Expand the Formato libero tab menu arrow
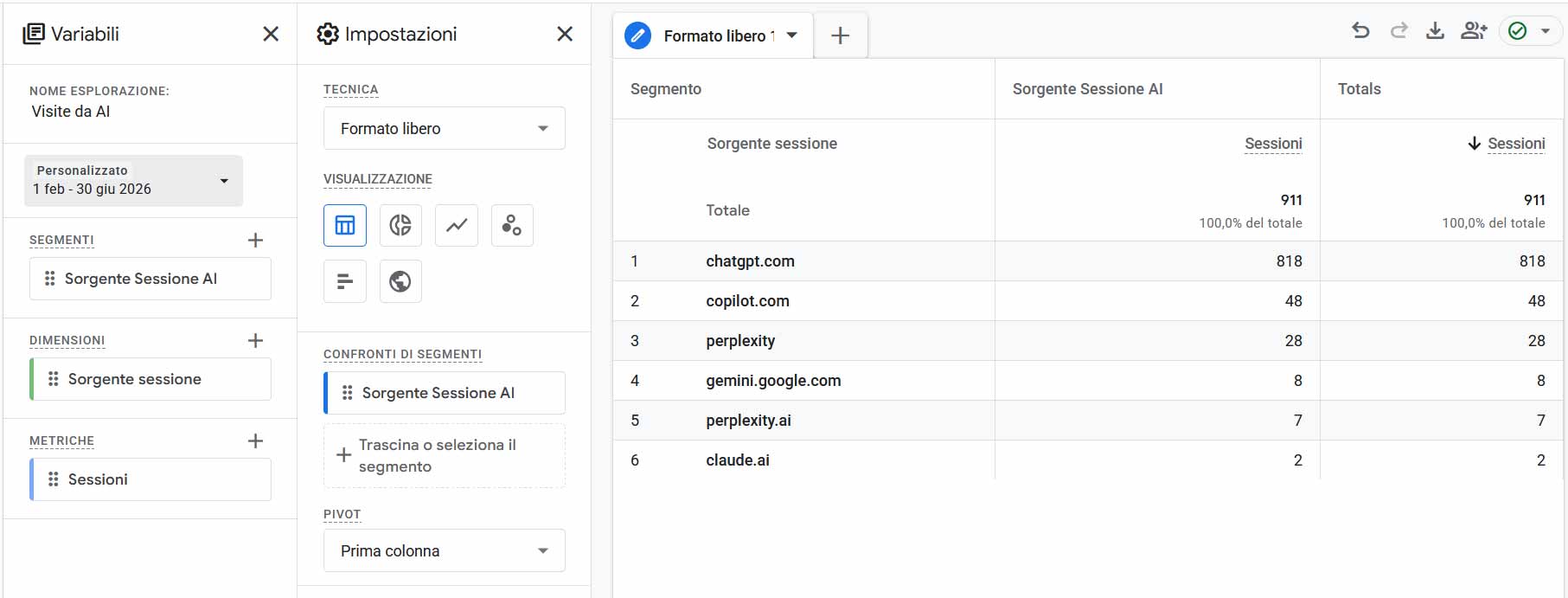1568x598 pixels. click(x=791, y=35)
